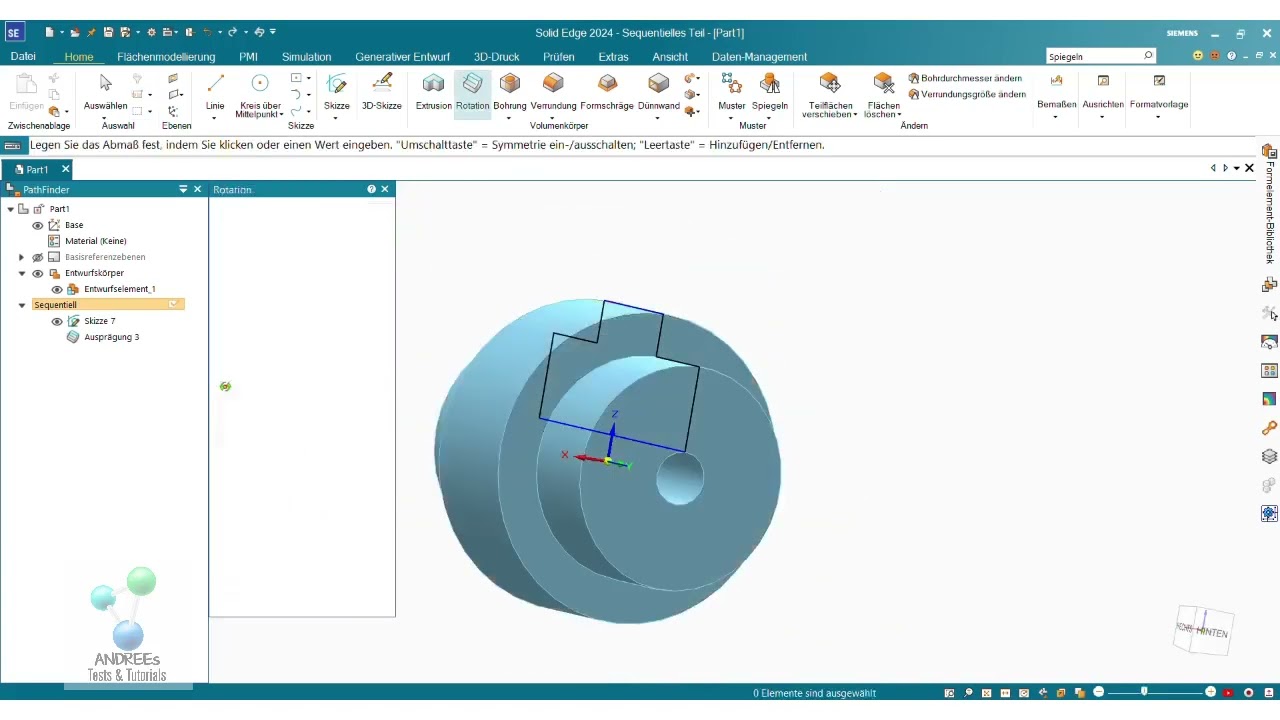Viewport: 1280px width, 720px height.
Task: Open the PathFinder panel options dropdown
Action: (183, 189)
